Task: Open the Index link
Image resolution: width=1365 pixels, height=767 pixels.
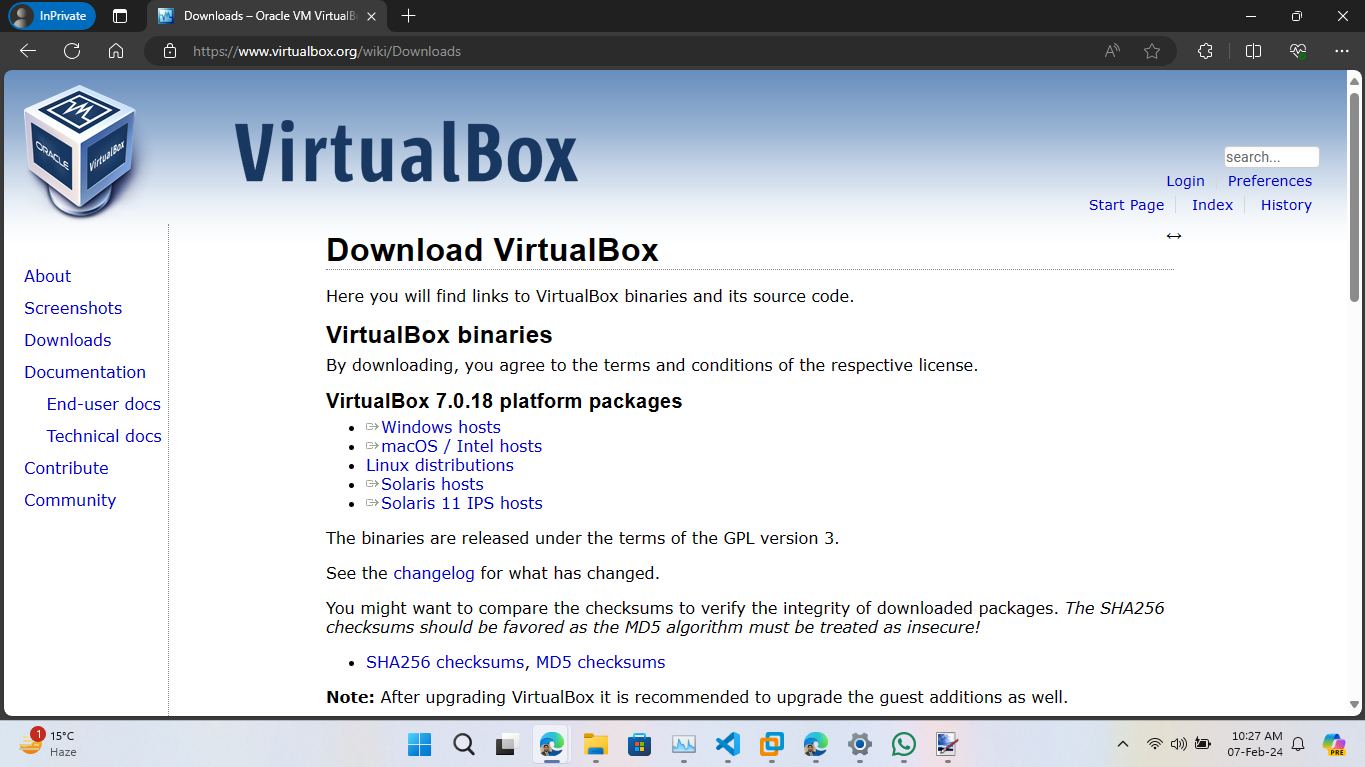Action: coord(1212,205)
